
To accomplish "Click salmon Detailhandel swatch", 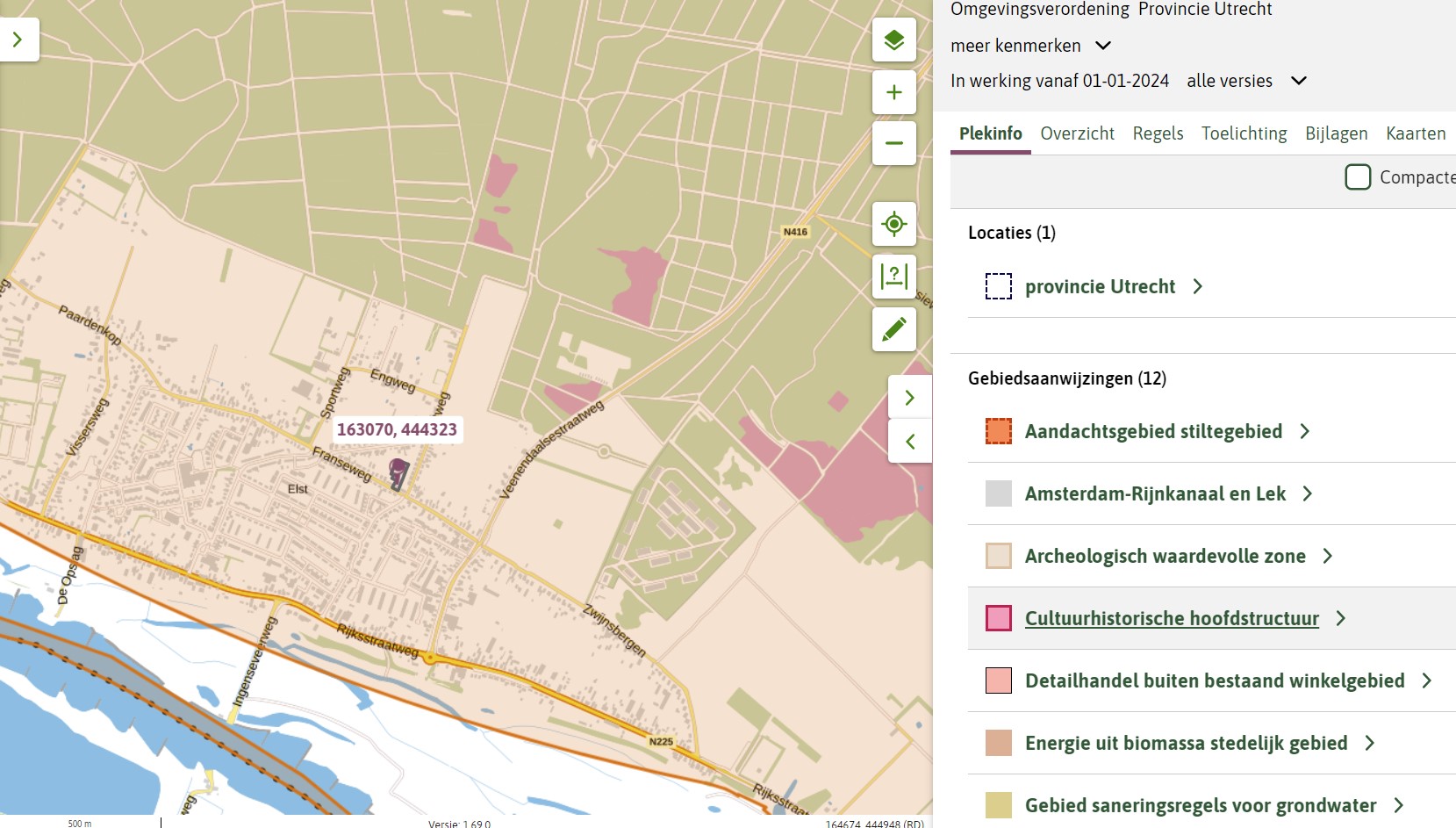I will point(999,680).
